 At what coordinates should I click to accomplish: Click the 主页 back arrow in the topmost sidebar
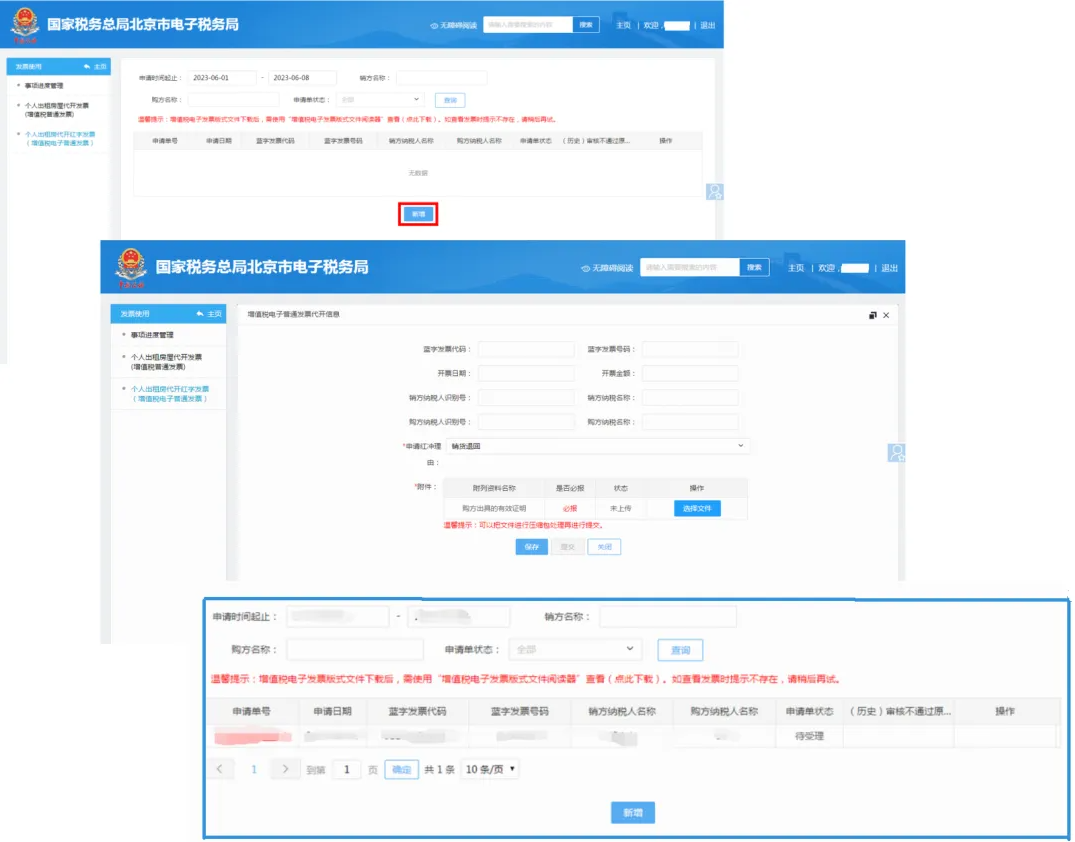pos(88,66)
